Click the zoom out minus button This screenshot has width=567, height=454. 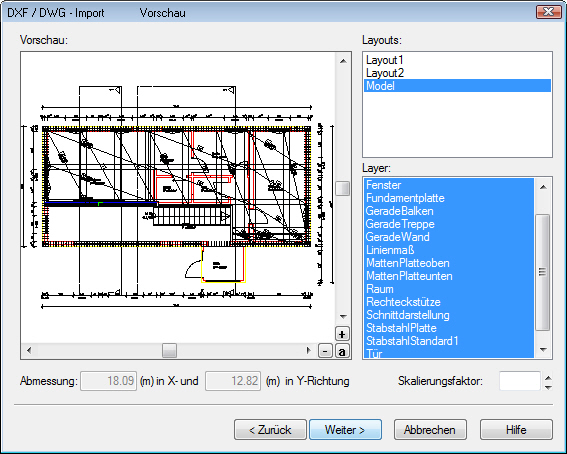[325, 351]
